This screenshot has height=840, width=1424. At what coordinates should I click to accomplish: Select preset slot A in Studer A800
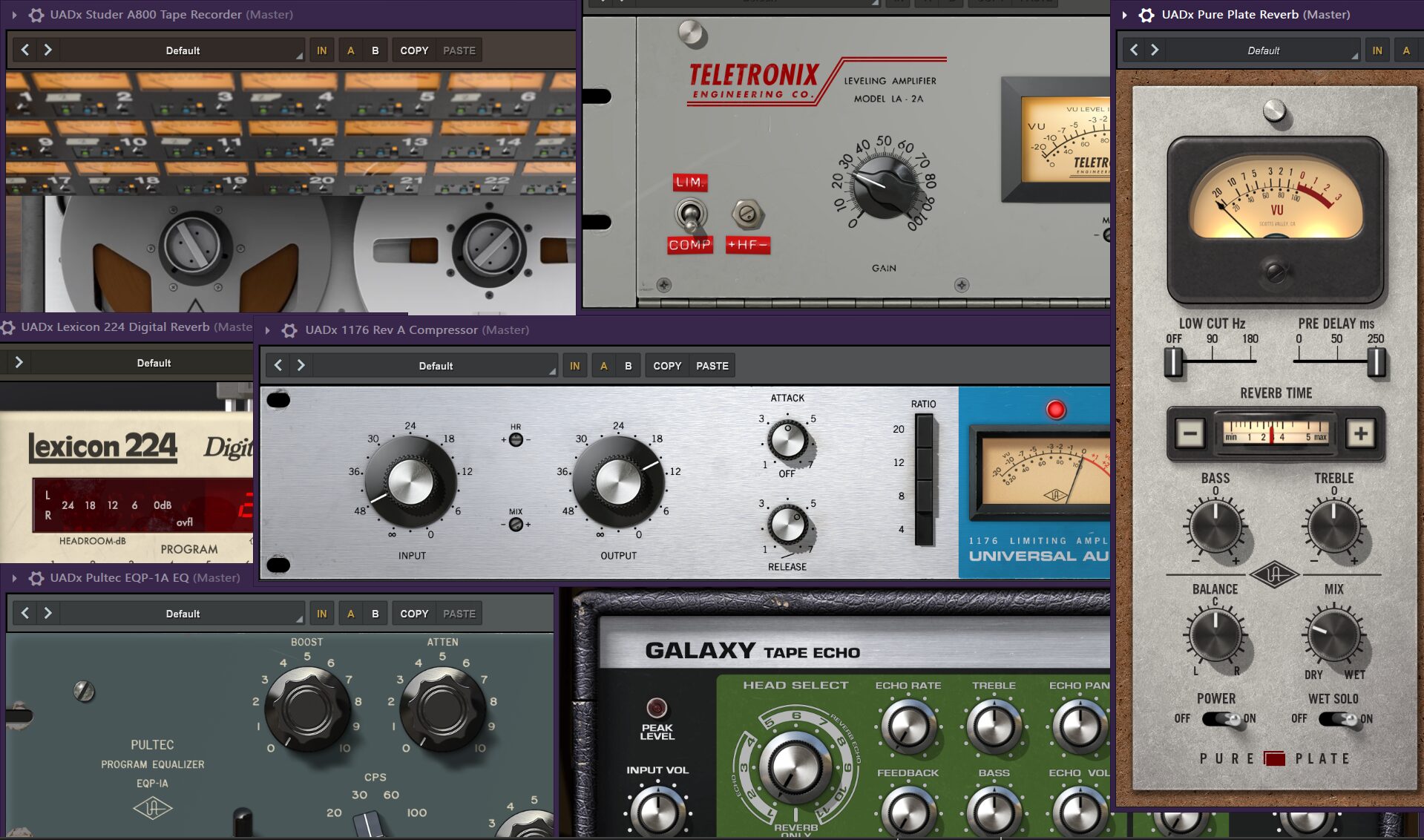(350, 50)
